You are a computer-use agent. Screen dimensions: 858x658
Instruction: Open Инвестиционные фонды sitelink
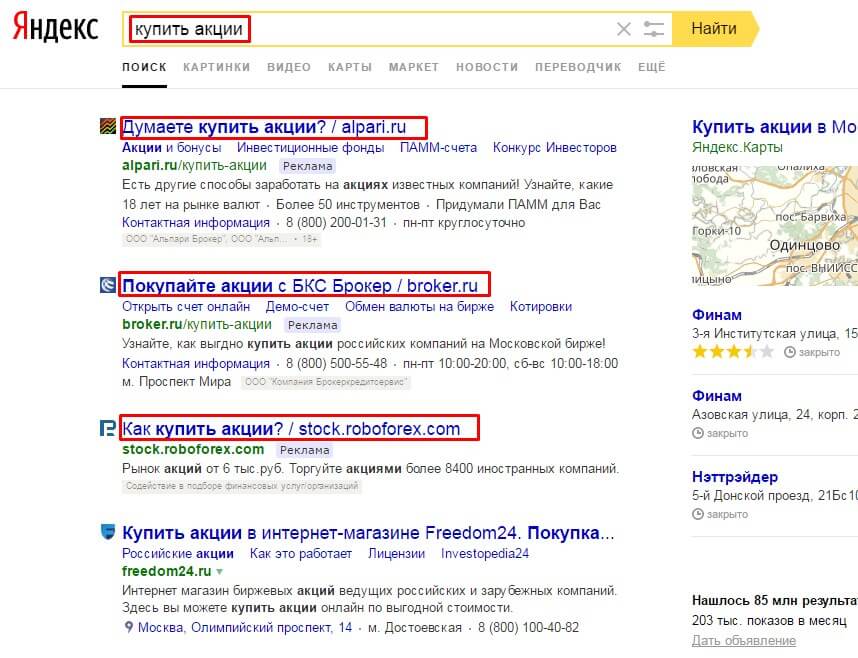(310, 147)
